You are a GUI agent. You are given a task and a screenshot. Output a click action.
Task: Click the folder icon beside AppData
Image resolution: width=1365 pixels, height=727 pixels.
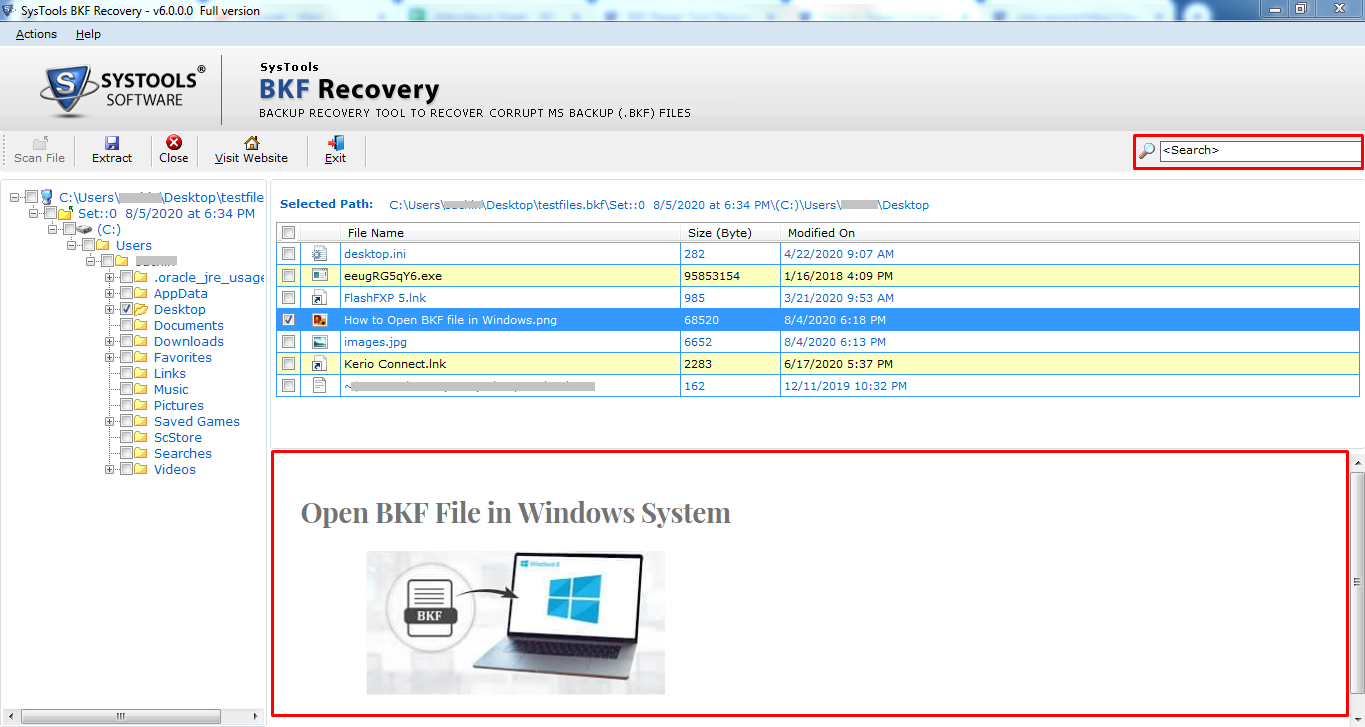pyautogui.click(x=142, y=293)
